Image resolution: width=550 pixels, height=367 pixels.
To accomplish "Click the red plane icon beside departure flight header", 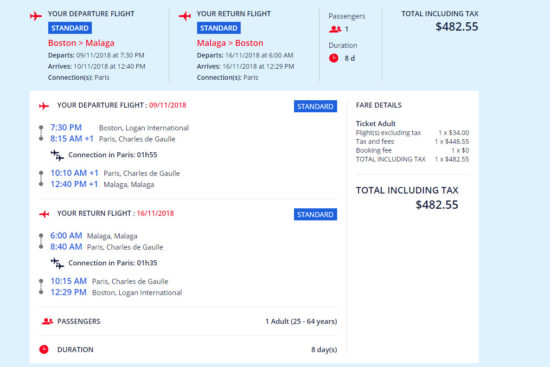I will (36, 16).
